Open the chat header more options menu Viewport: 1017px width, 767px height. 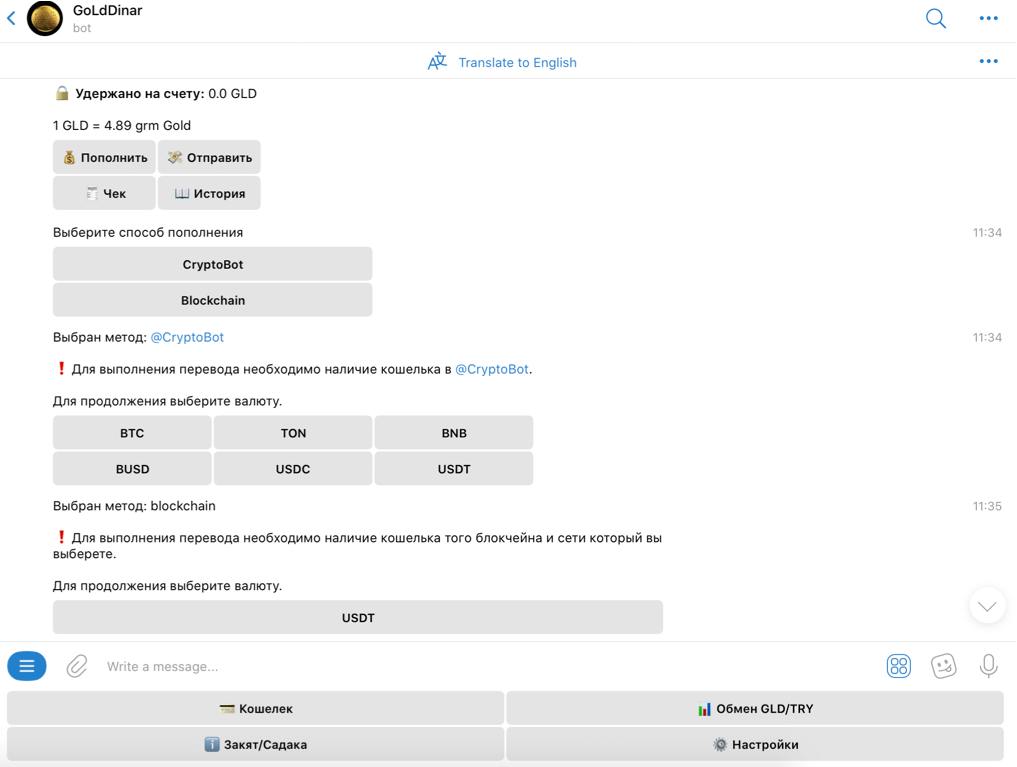click(x=988, y=18)
